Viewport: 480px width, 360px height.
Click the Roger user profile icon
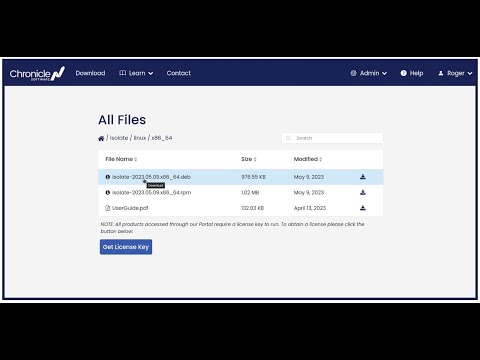click(441, 73)
